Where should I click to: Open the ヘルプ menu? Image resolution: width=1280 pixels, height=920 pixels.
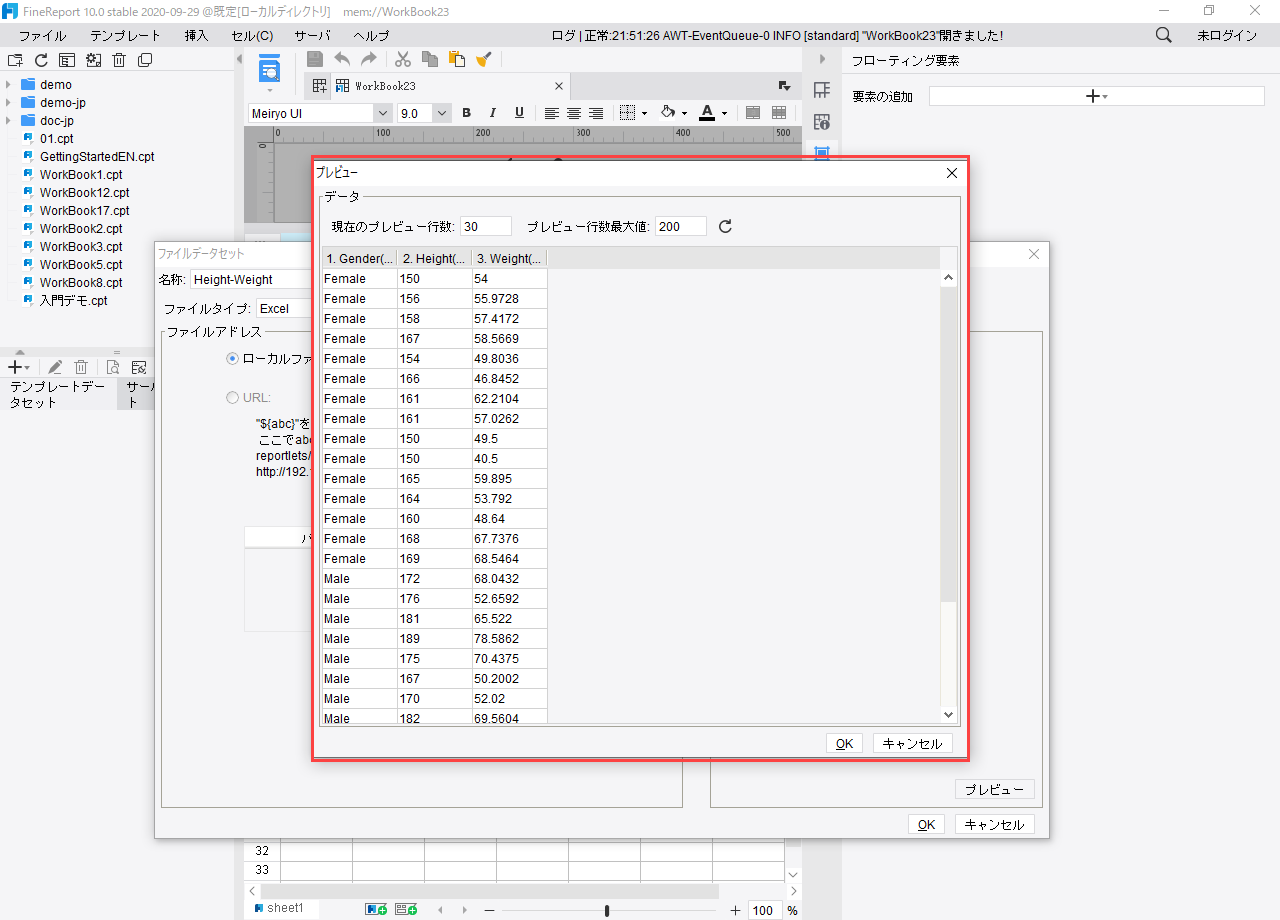point(371,35)
